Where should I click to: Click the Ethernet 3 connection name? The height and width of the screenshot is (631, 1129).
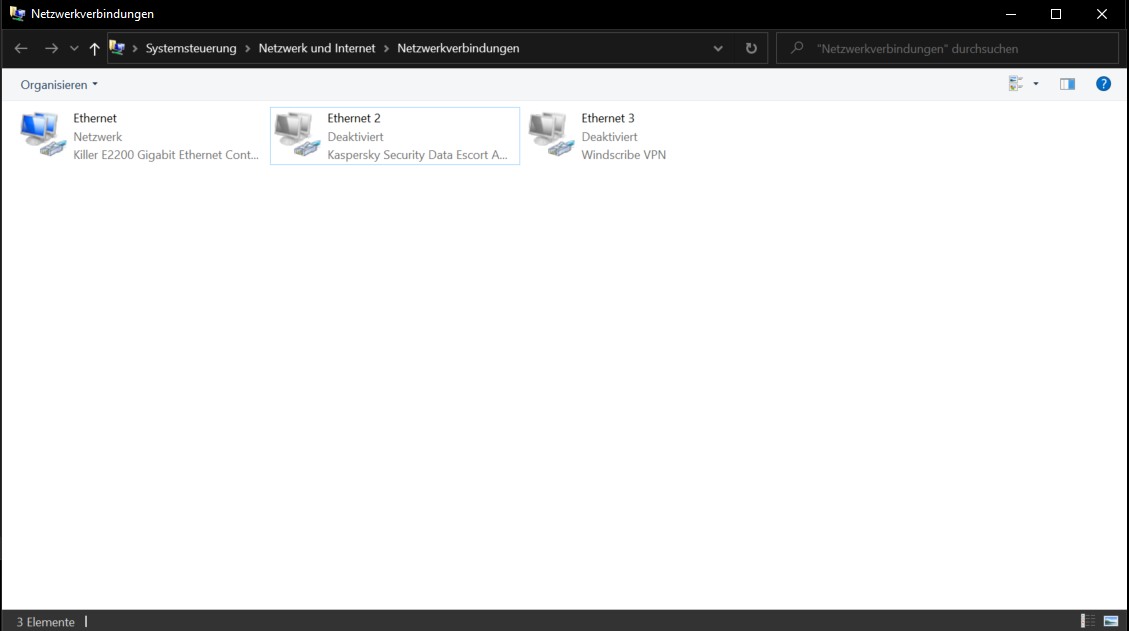tap(608, 118)
